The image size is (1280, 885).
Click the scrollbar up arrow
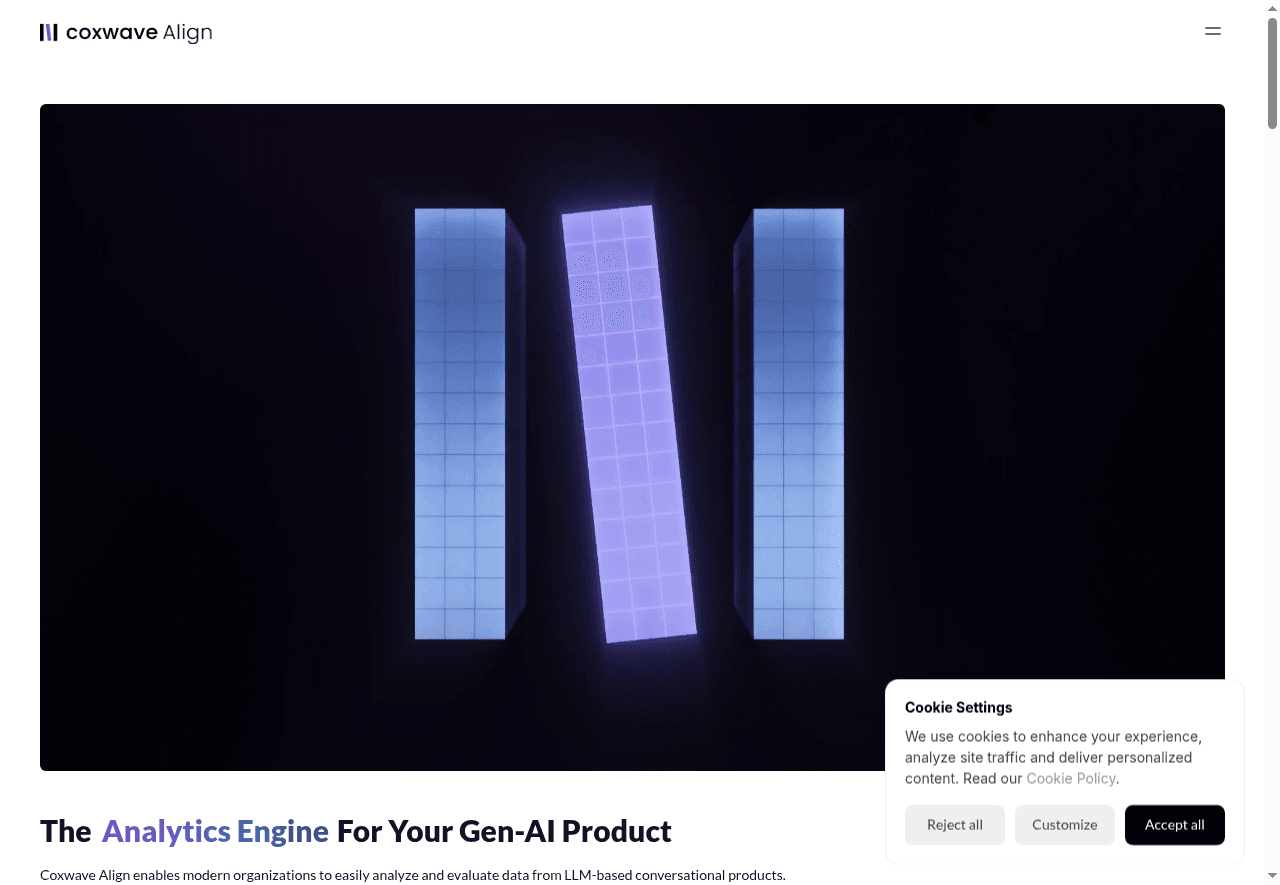(x=1272, y=8)
